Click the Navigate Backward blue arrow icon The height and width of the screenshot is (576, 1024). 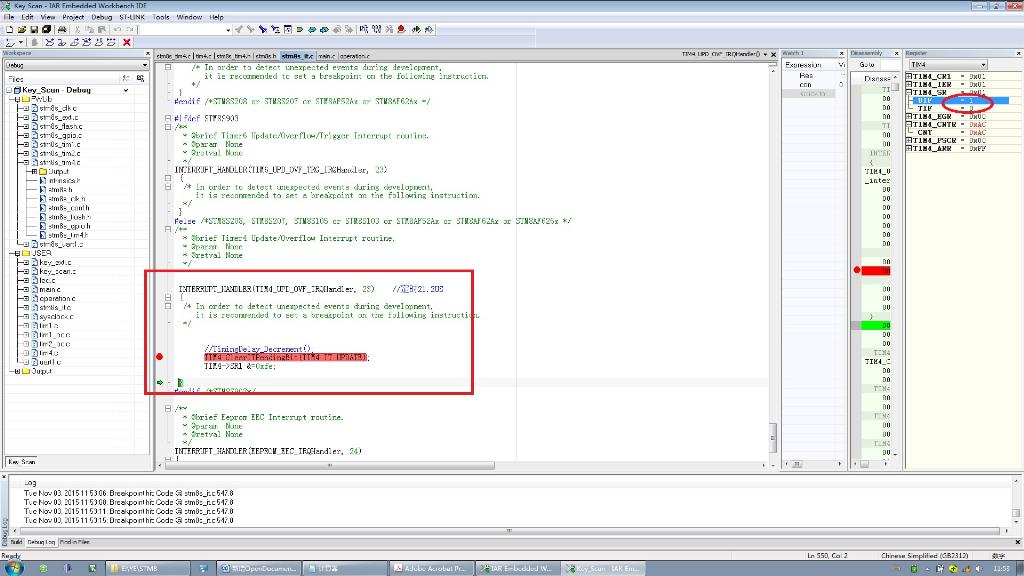(312, 29)
